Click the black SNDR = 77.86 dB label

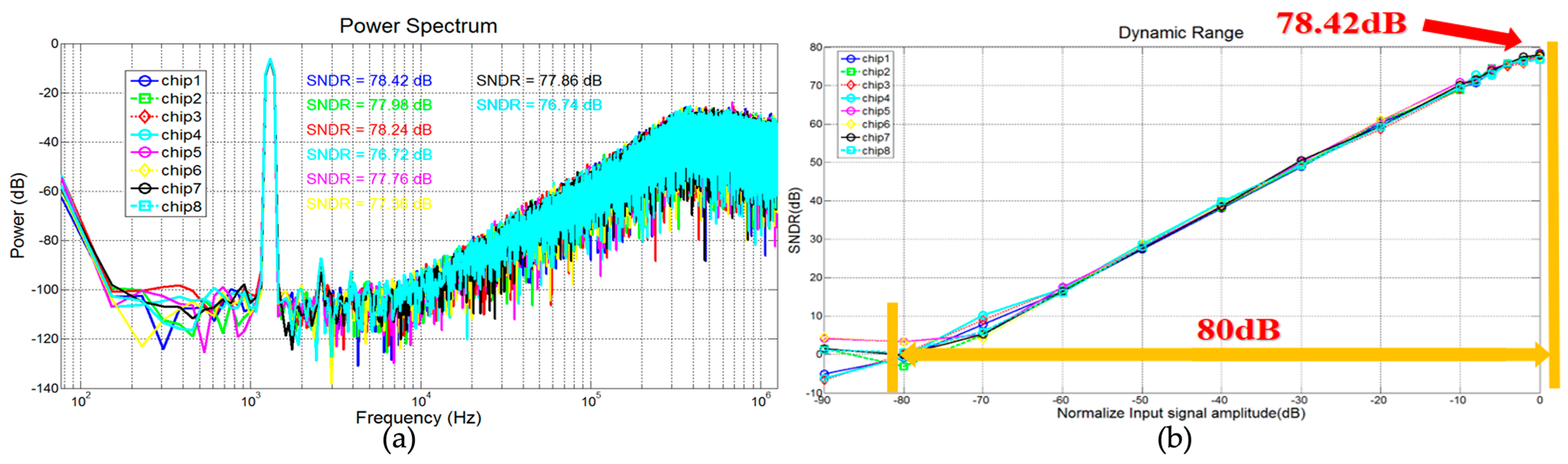point(539,80)
